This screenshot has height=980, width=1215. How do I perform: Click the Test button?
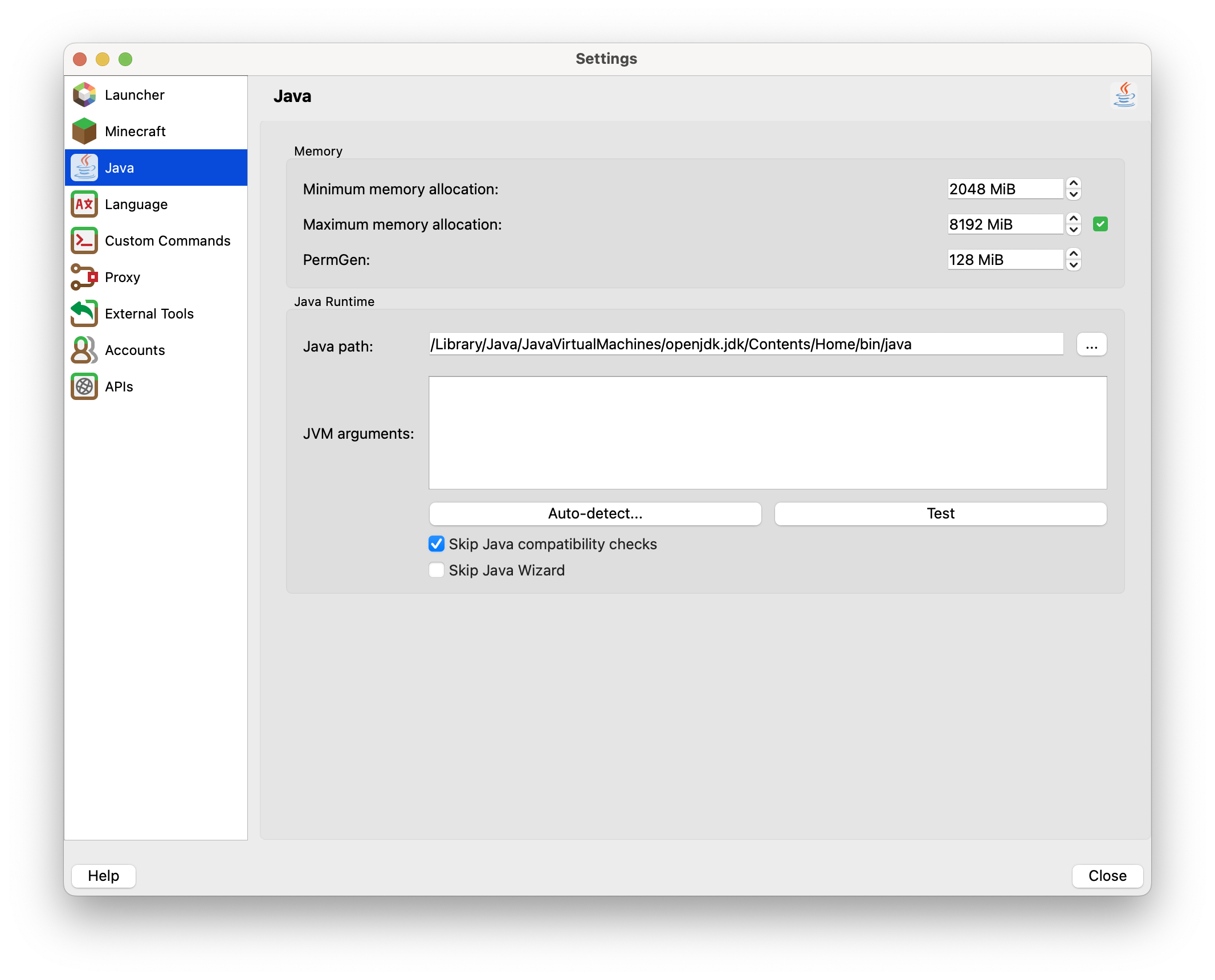pos(940,513)
